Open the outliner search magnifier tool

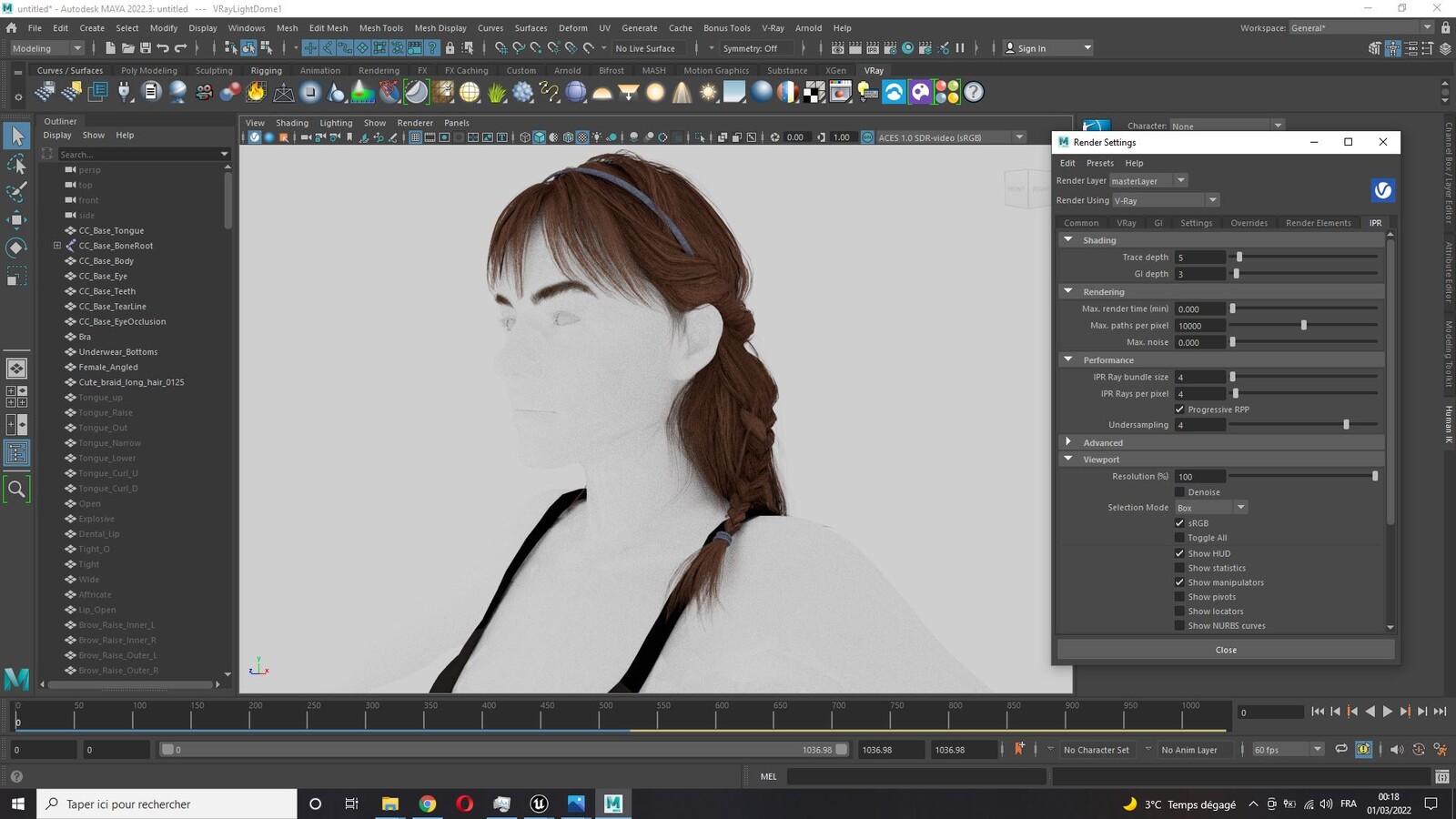click(16, 490)
